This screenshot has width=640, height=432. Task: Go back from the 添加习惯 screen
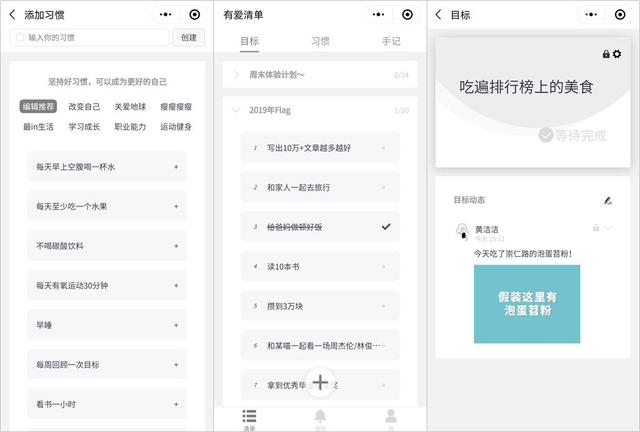(12, 15)
